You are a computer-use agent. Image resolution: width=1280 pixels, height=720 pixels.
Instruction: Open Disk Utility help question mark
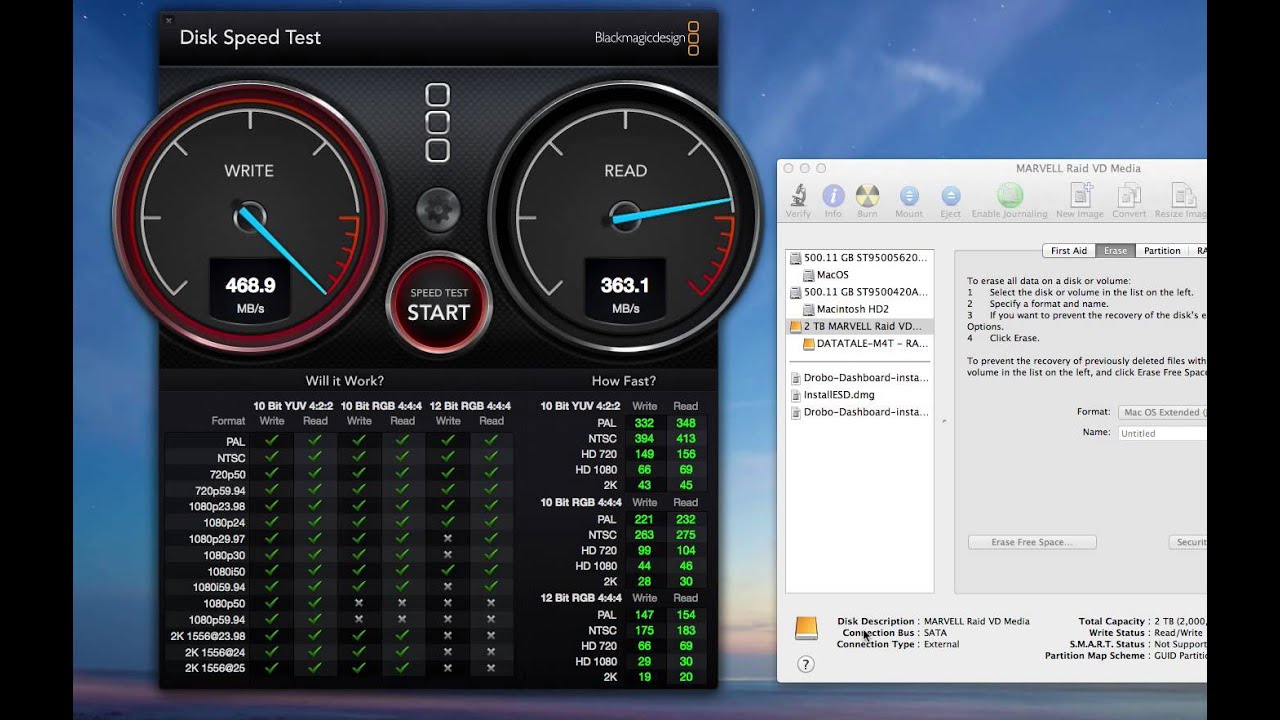806,664
